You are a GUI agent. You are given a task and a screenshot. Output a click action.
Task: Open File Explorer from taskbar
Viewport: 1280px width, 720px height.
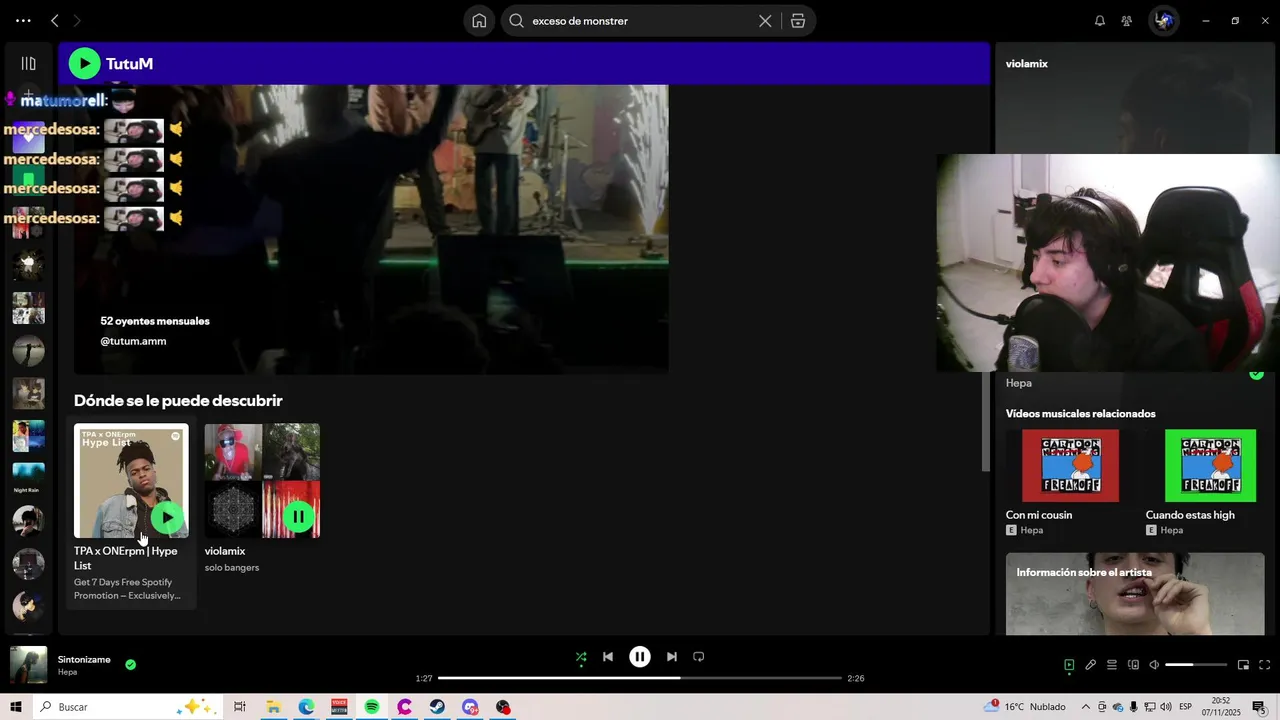tap(273, 707)
